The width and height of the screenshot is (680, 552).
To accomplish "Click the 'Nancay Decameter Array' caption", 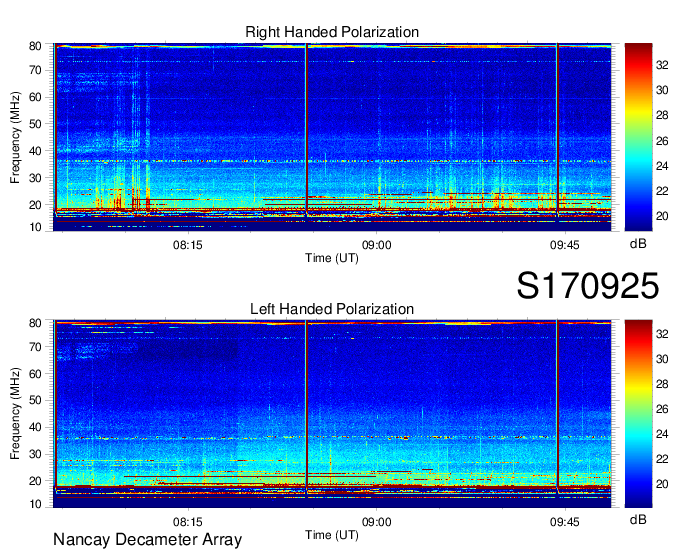I will point(147,540).
